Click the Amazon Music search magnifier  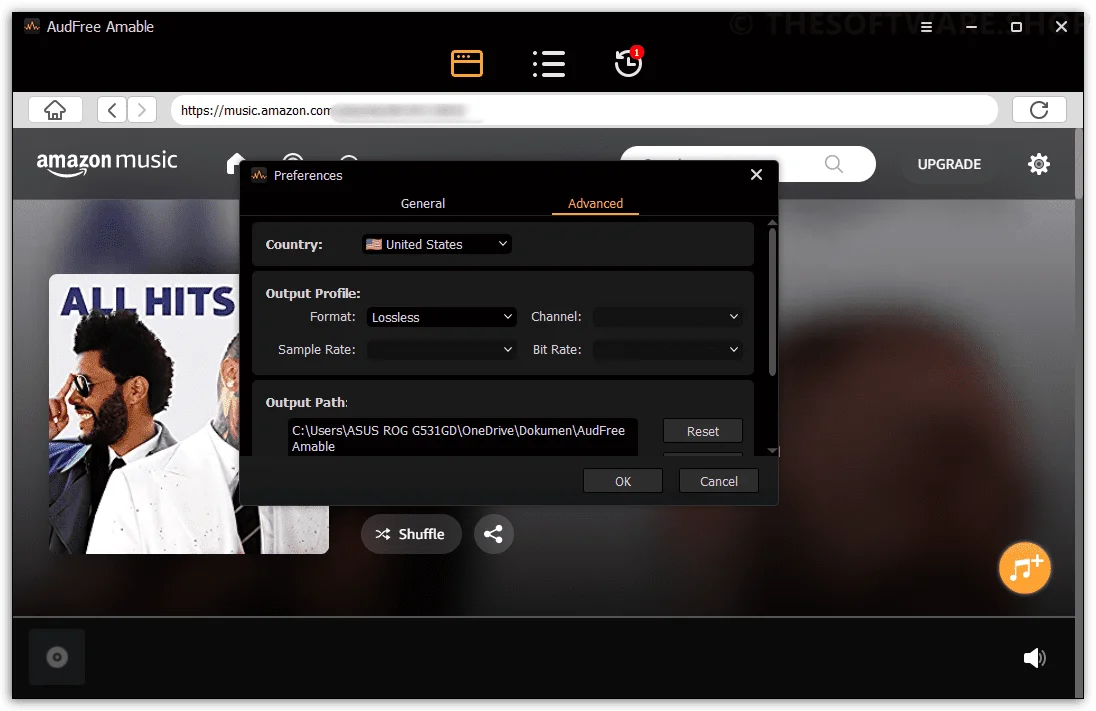(833, 164)
